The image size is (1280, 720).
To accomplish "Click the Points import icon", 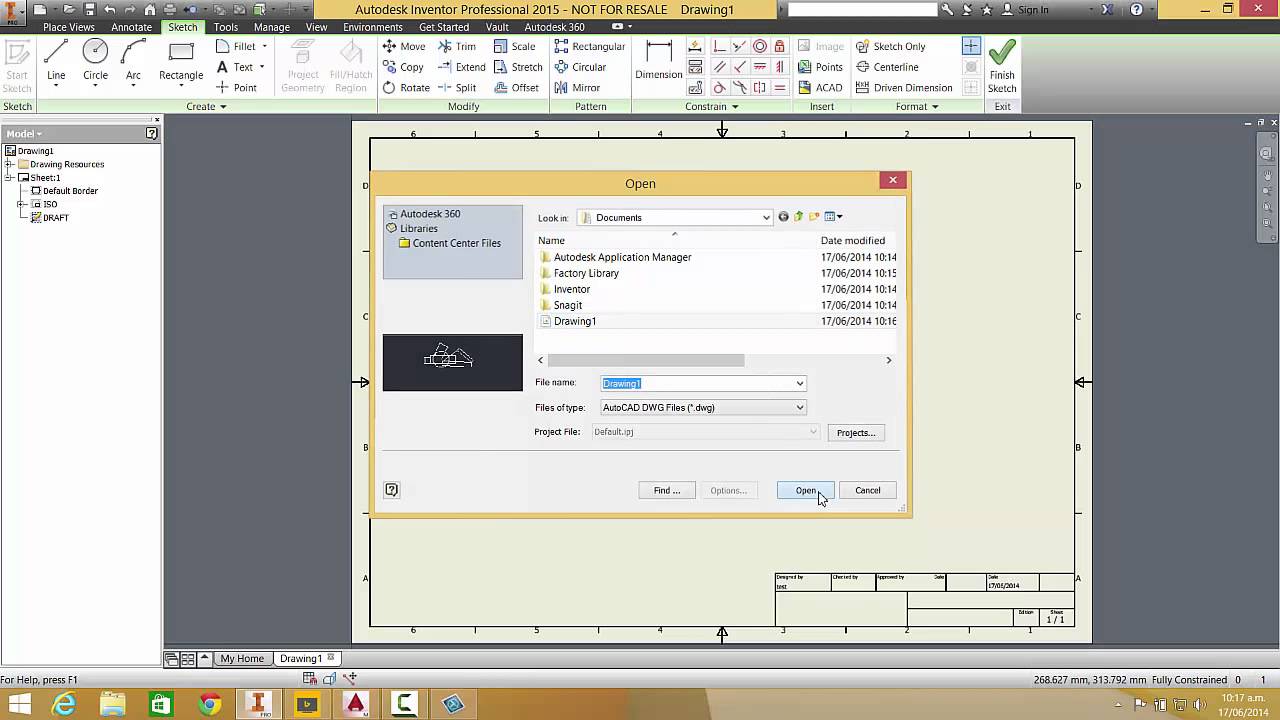I will (820, 67).
